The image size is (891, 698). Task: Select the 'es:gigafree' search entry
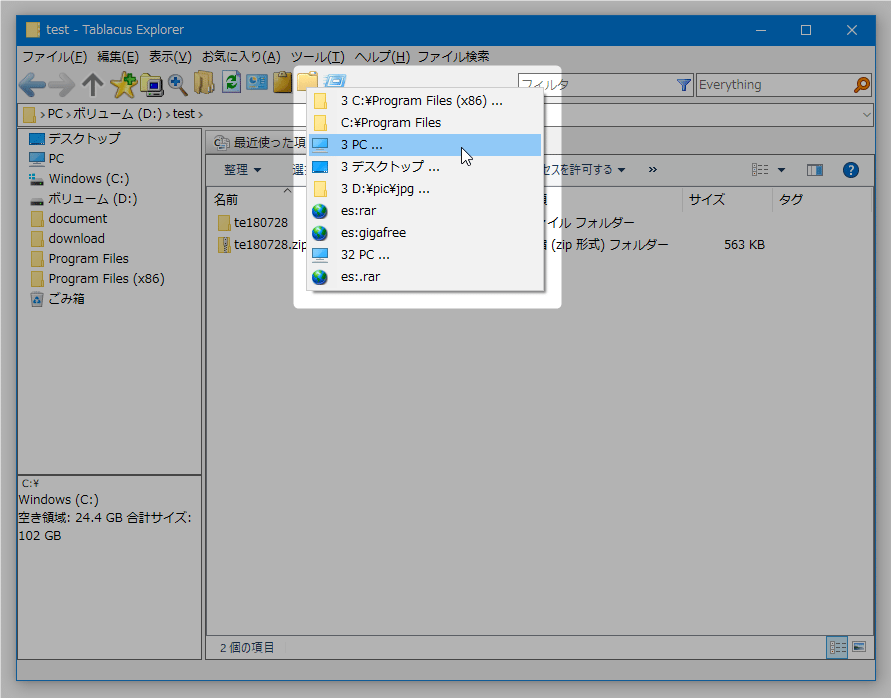[425, 233]
